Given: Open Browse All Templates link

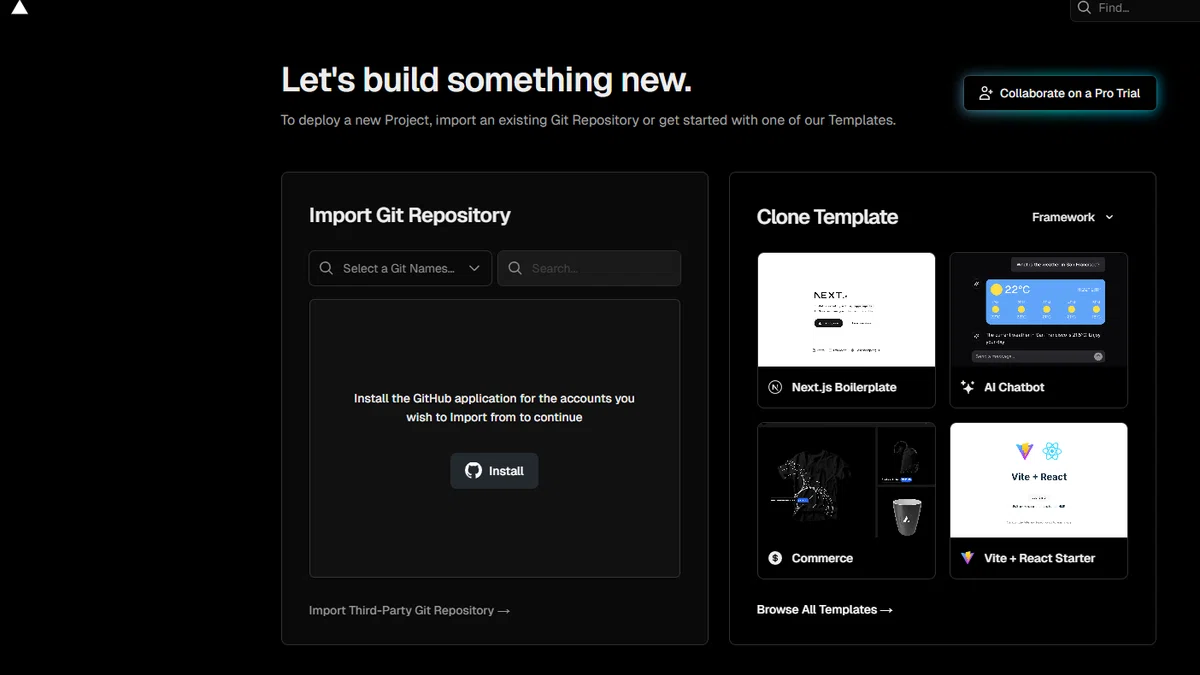Looking at the screenshot, I should pos(825,609).
